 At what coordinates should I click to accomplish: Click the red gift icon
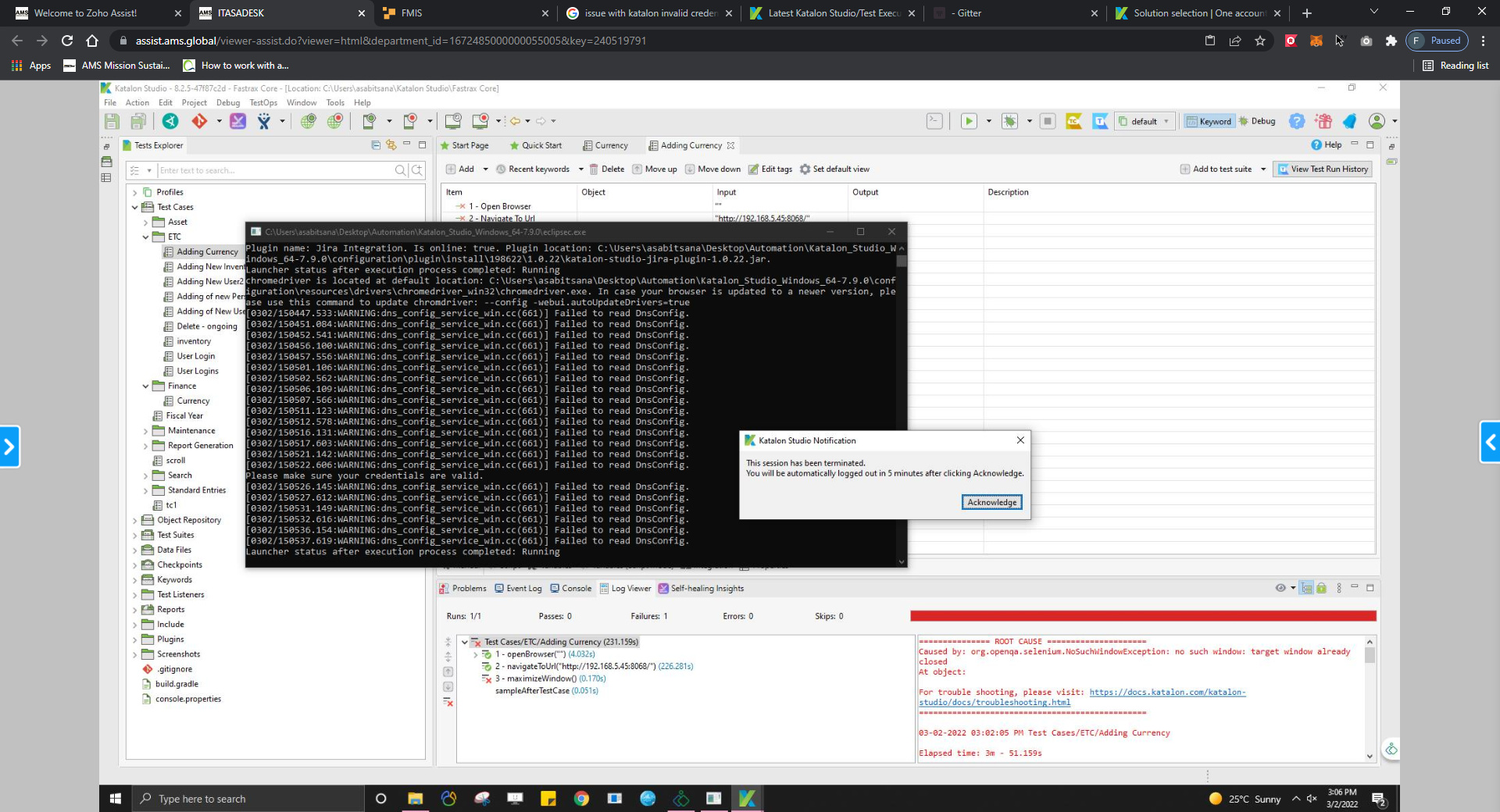pyautogui.click(x=1323, y=121)
